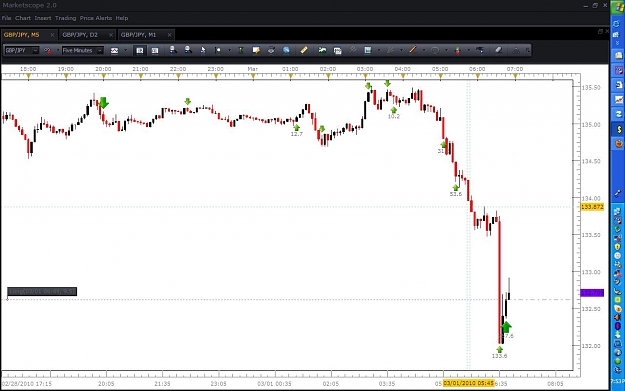Click the highlighted 03/01/2010 05:45 date label
Viewport: 625px width, 391px height.
468,383
